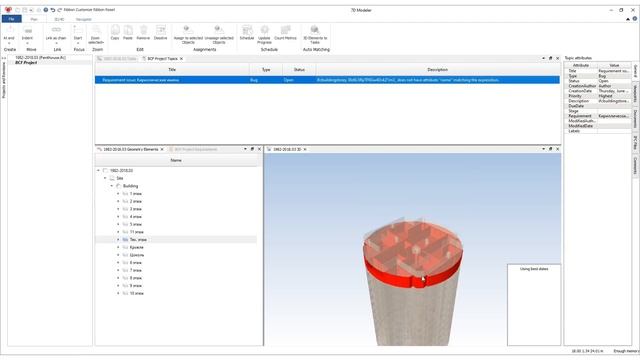This screenshot has height=360, width=640.
Task: Toggle the checkbox next to Building
Action: tap(119, 186)
